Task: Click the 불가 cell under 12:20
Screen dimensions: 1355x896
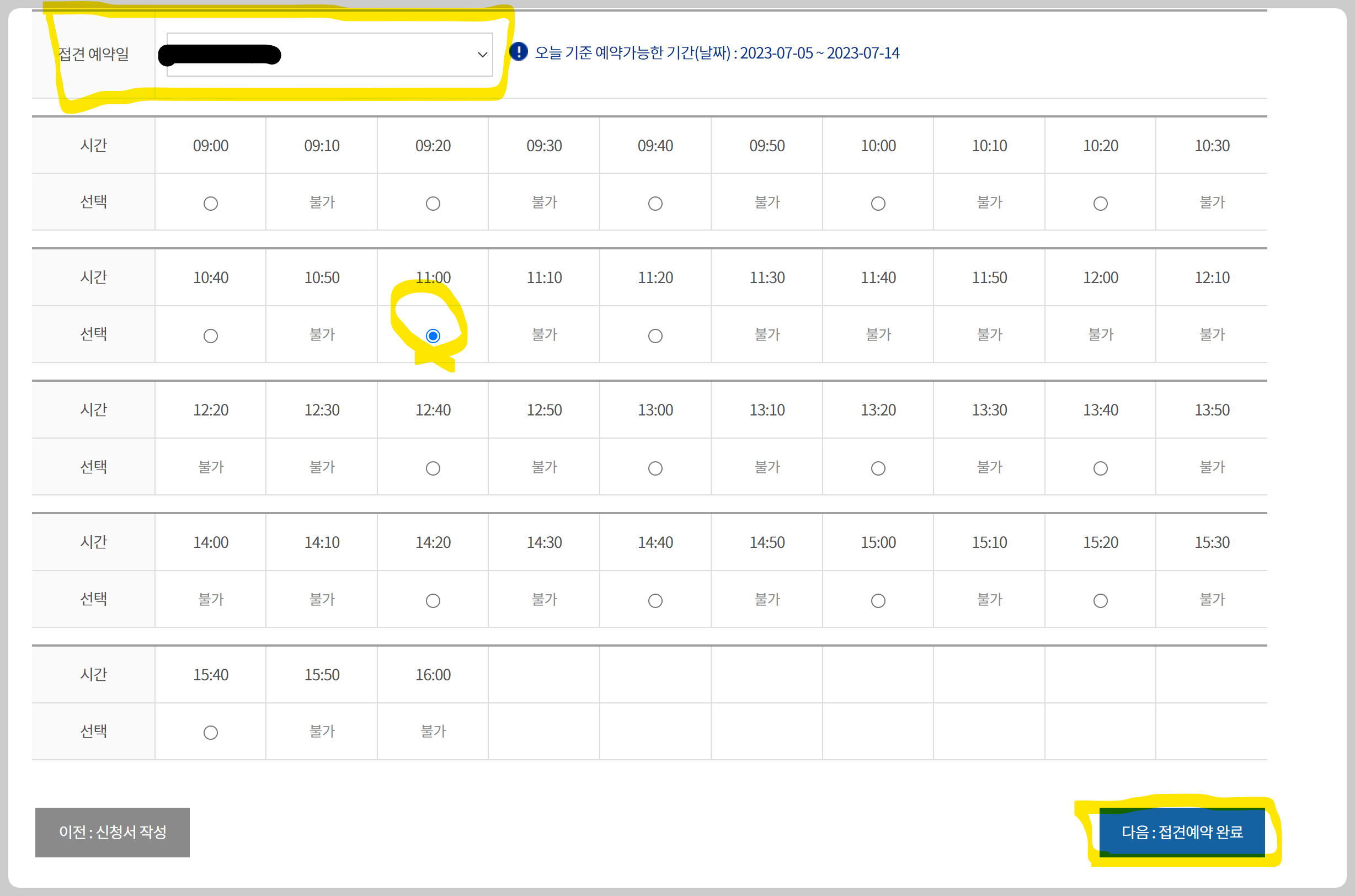Action: pyautogui.click(x=210, y=467)
